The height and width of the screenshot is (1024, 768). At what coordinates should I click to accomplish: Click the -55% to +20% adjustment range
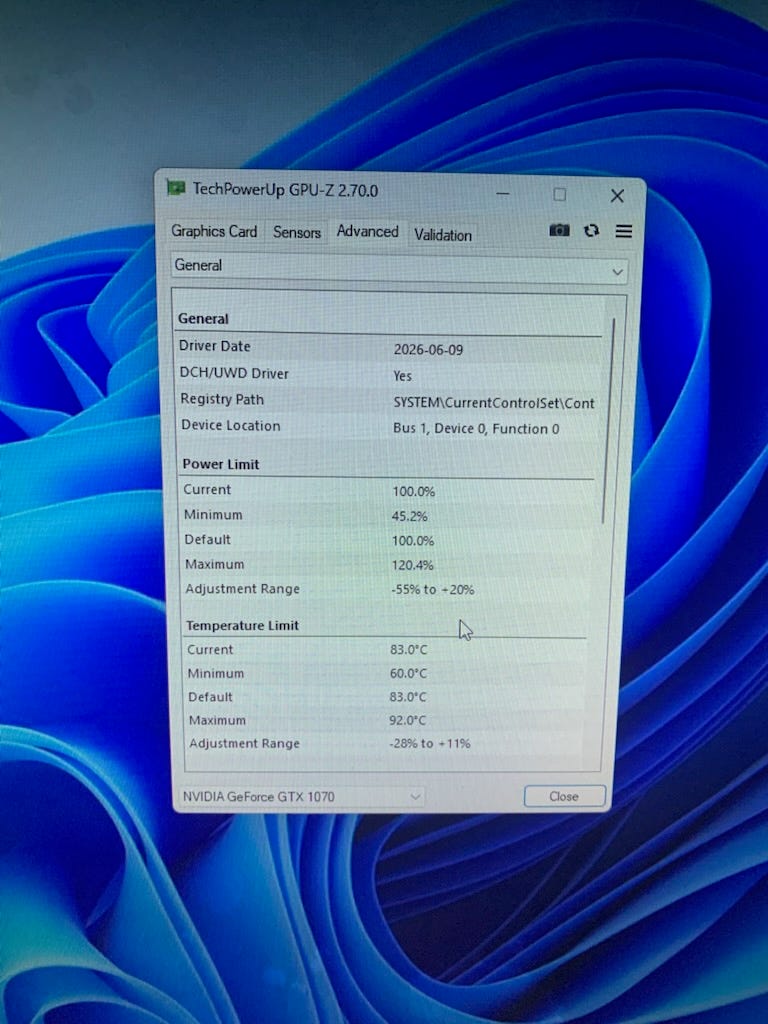432,590
